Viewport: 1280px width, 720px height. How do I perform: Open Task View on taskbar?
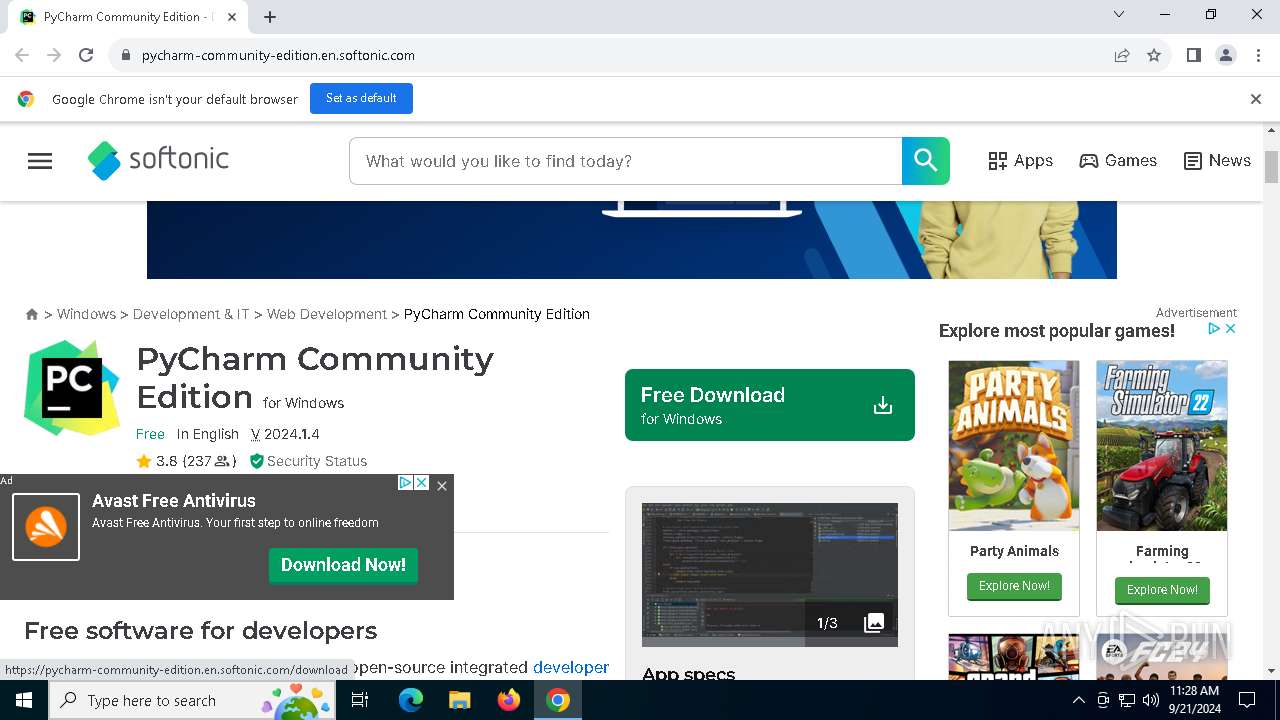tap(360, 700)
